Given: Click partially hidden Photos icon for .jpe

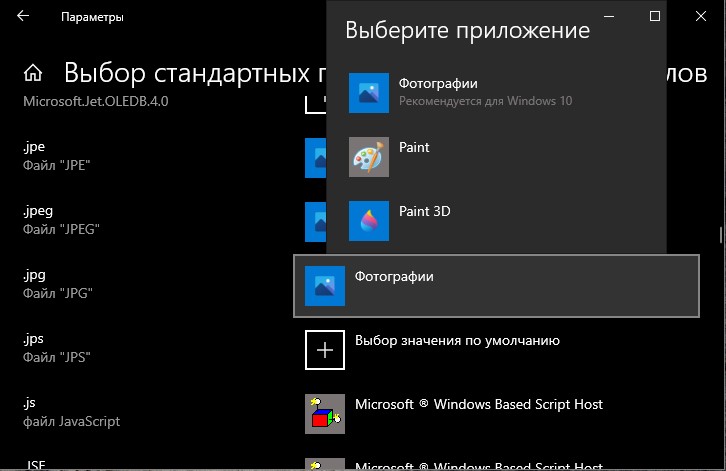Looking at the screenshot, I should (x=315, y=157).
